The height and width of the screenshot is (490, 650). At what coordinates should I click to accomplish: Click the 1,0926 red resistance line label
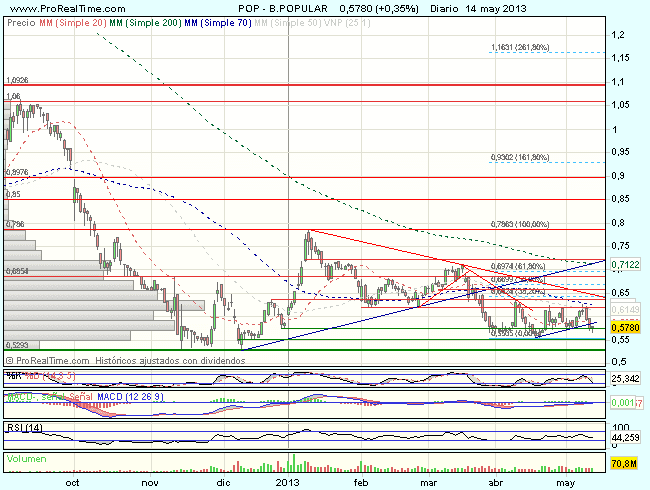pos(21,79)
